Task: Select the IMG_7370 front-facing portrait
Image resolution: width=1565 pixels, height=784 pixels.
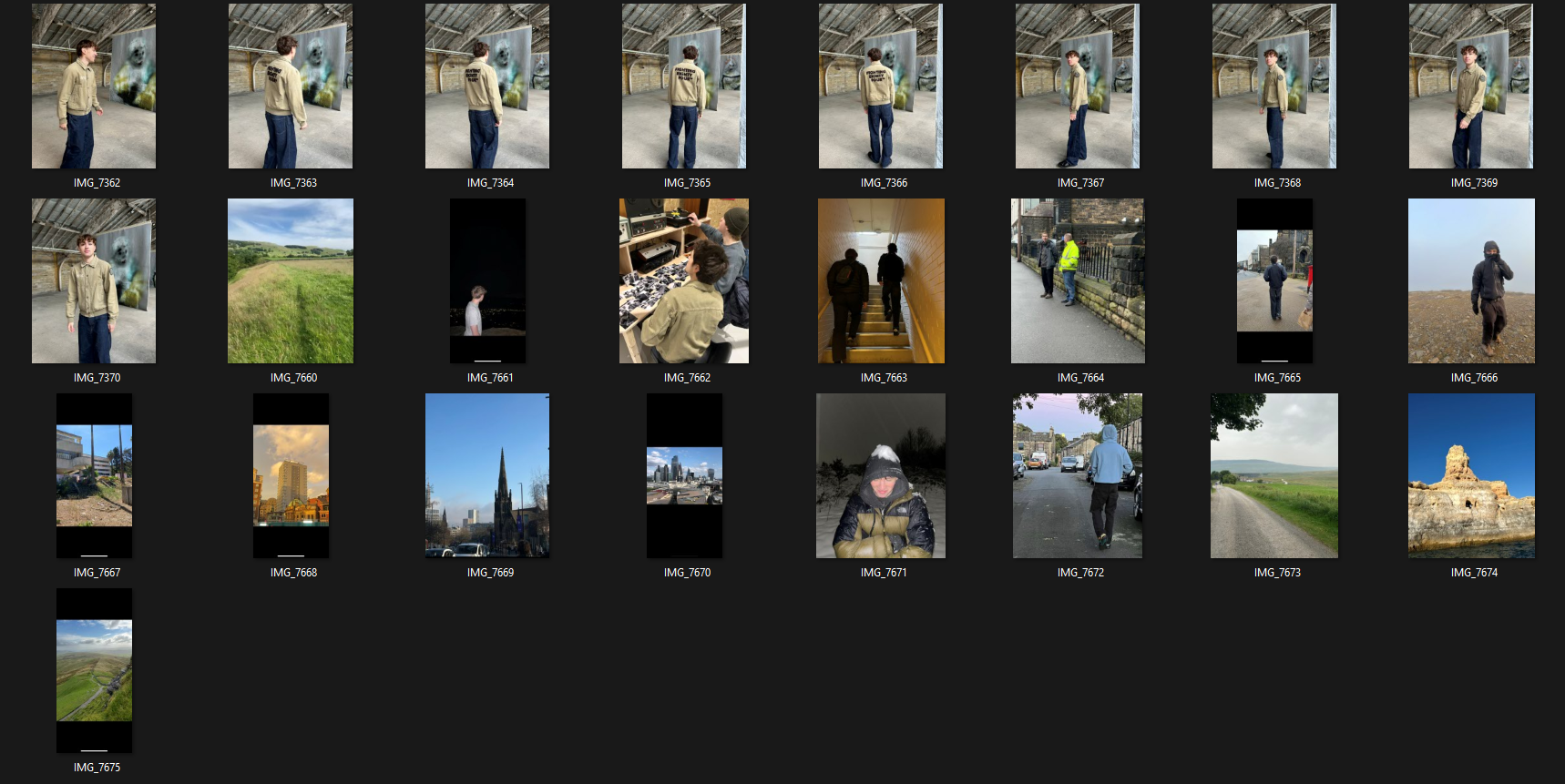Action: (94, 281)
